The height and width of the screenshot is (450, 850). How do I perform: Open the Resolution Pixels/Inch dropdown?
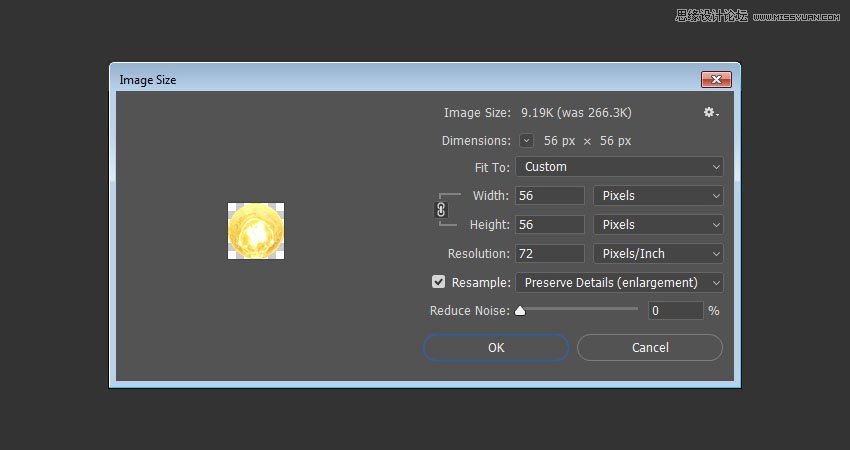658,254
